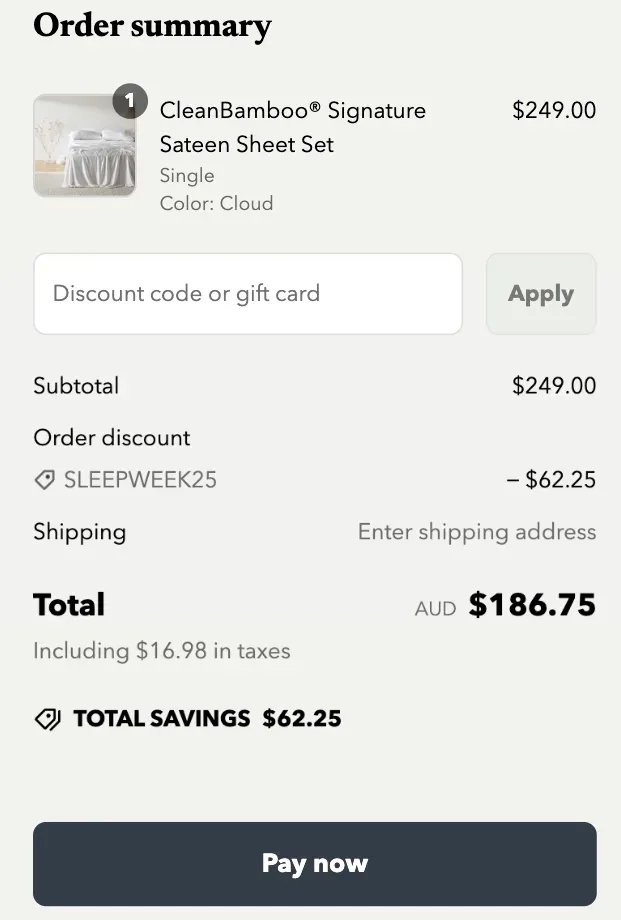Select the CleanBamboo Signature Sateen product title
The width and height of the screenshot is (621, 920).
click(x=292, y=127)
